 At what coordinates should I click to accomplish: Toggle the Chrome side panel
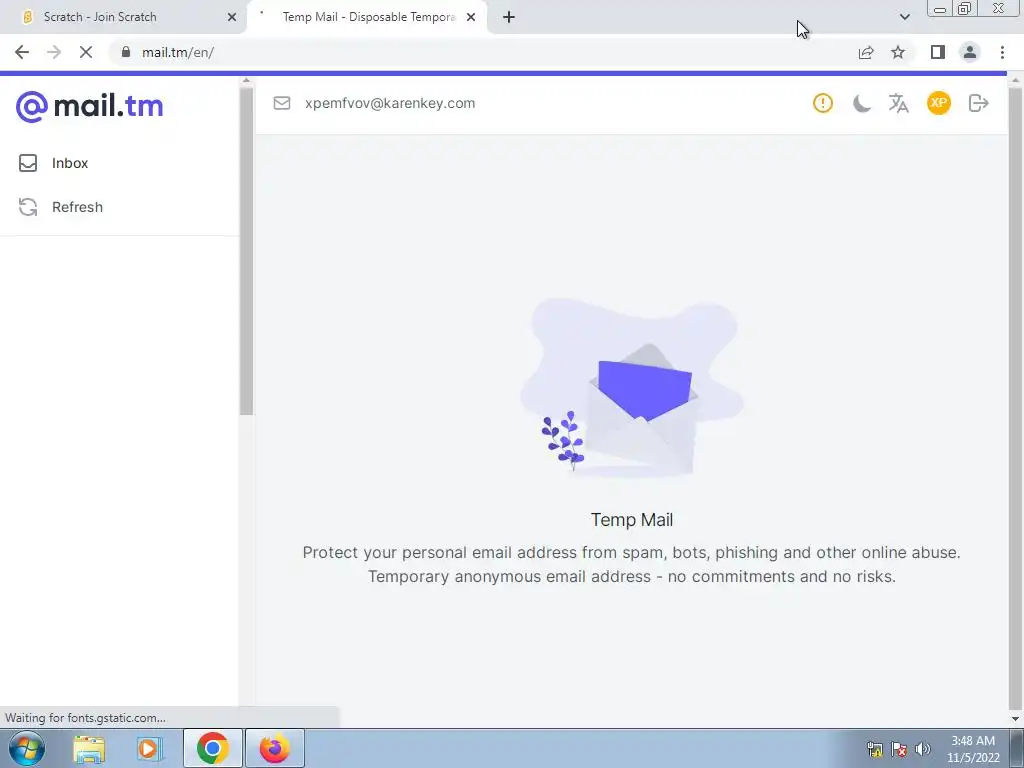point(938,52)
